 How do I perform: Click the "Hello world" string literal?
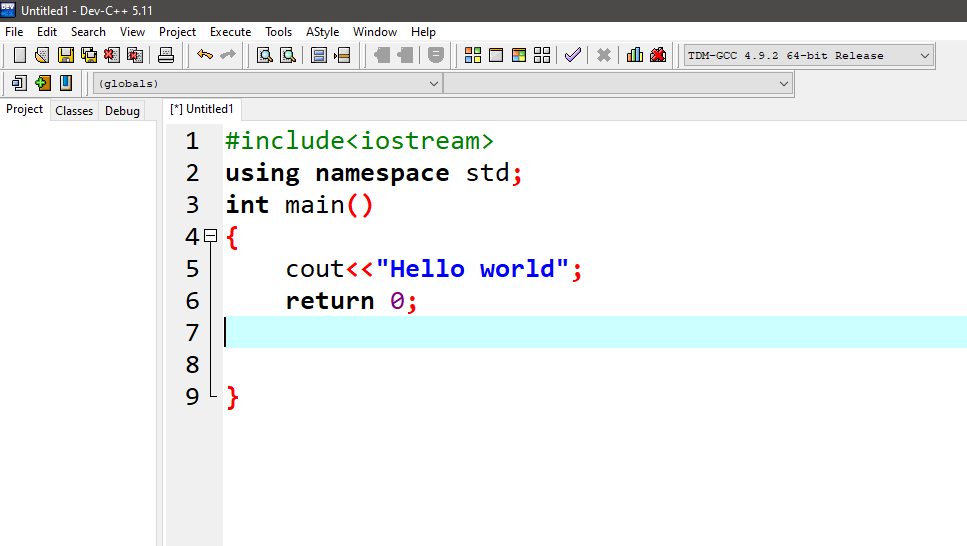(472, 269)
